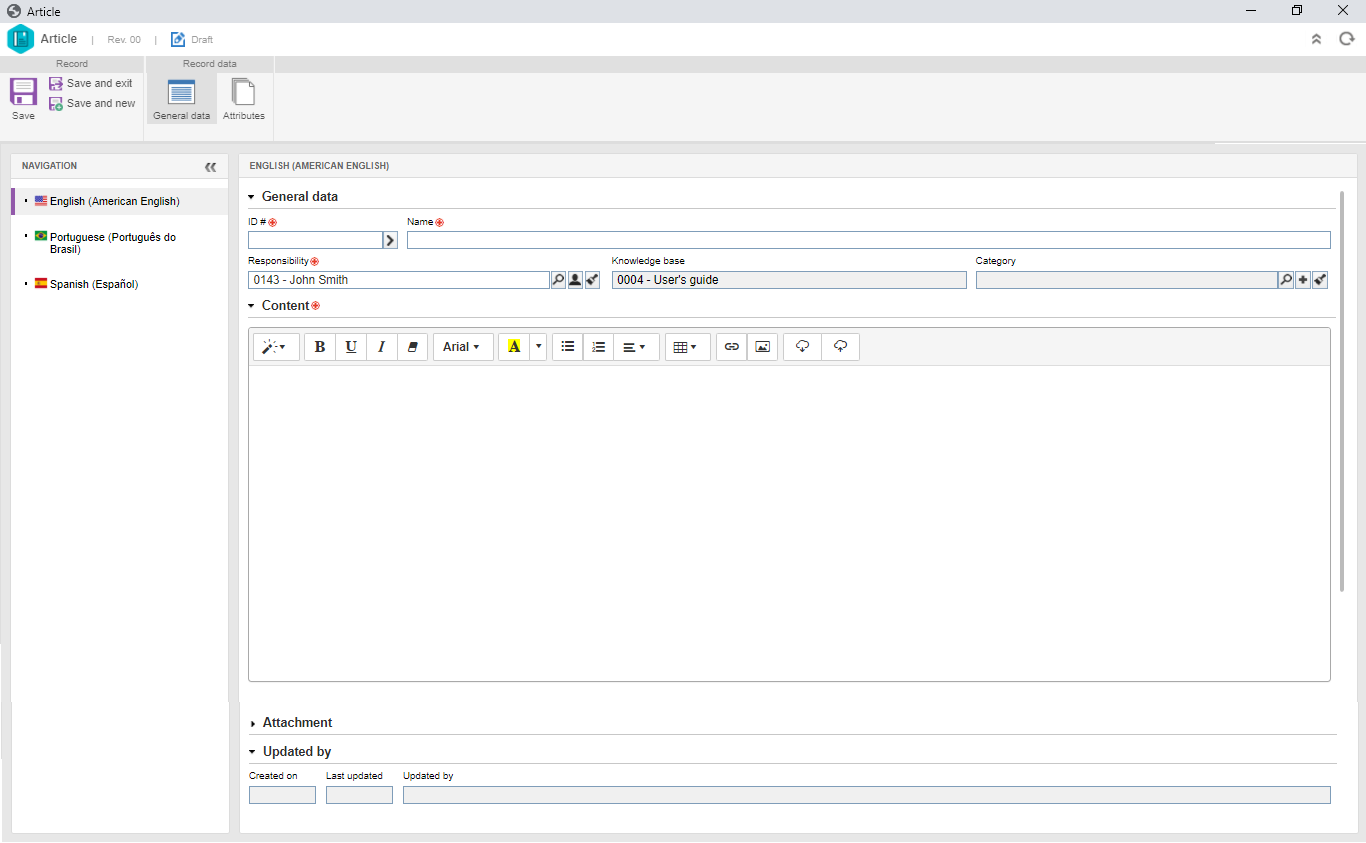Collapse the Navigation panel
The image size is (1366, 843).
[x=210, y=167]
